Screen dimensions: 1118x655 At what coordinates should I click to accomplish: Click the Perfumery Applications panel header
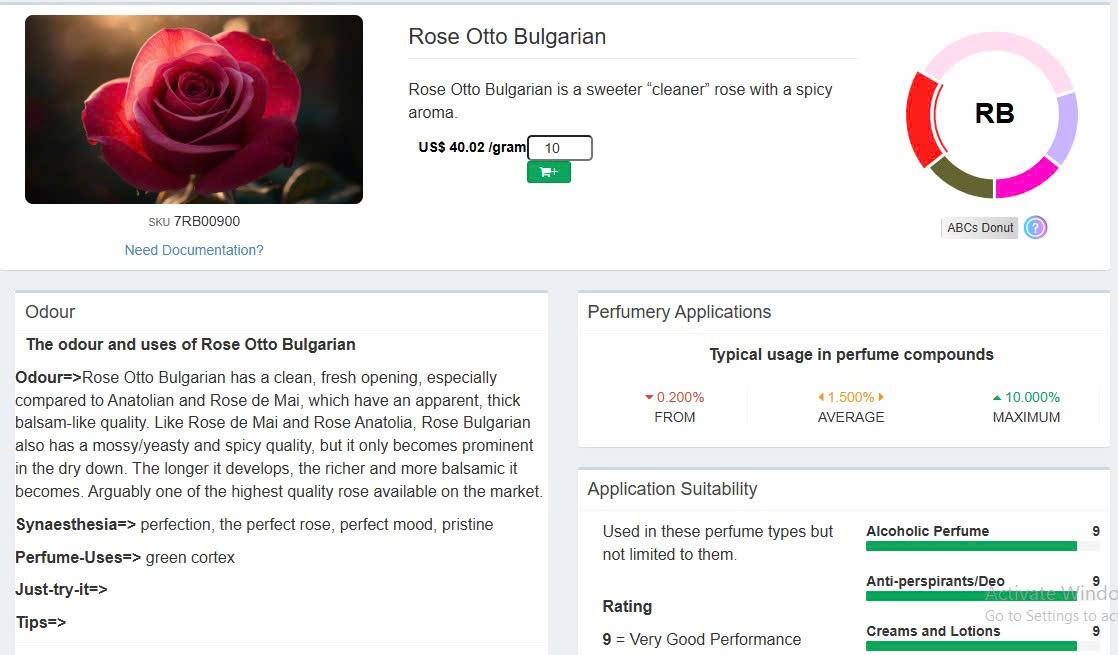pos(679,312)
